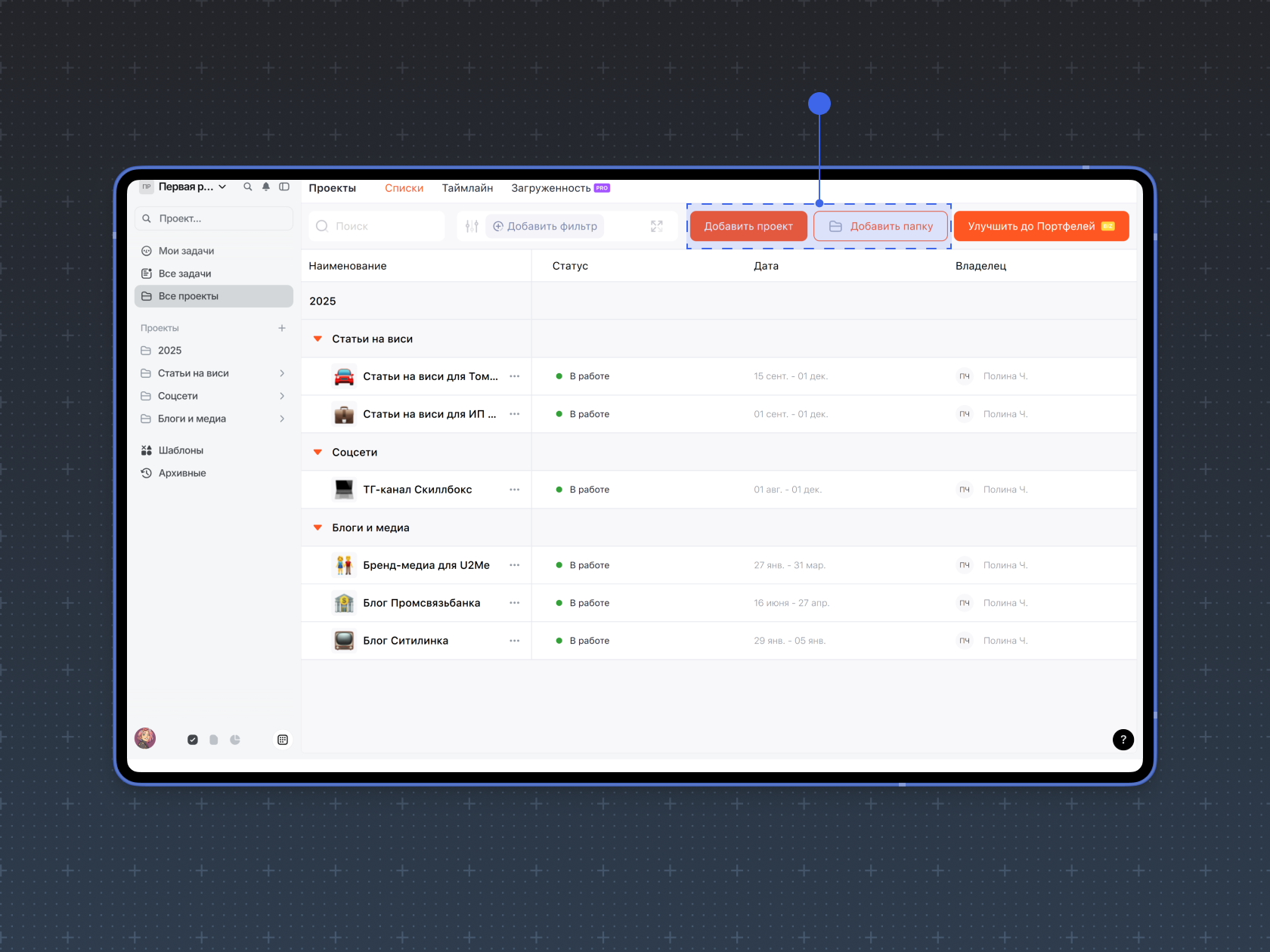1270x952 pixels.
Task: Open the Первая р... workspace dropdown
Action: (x=192, y=187)
